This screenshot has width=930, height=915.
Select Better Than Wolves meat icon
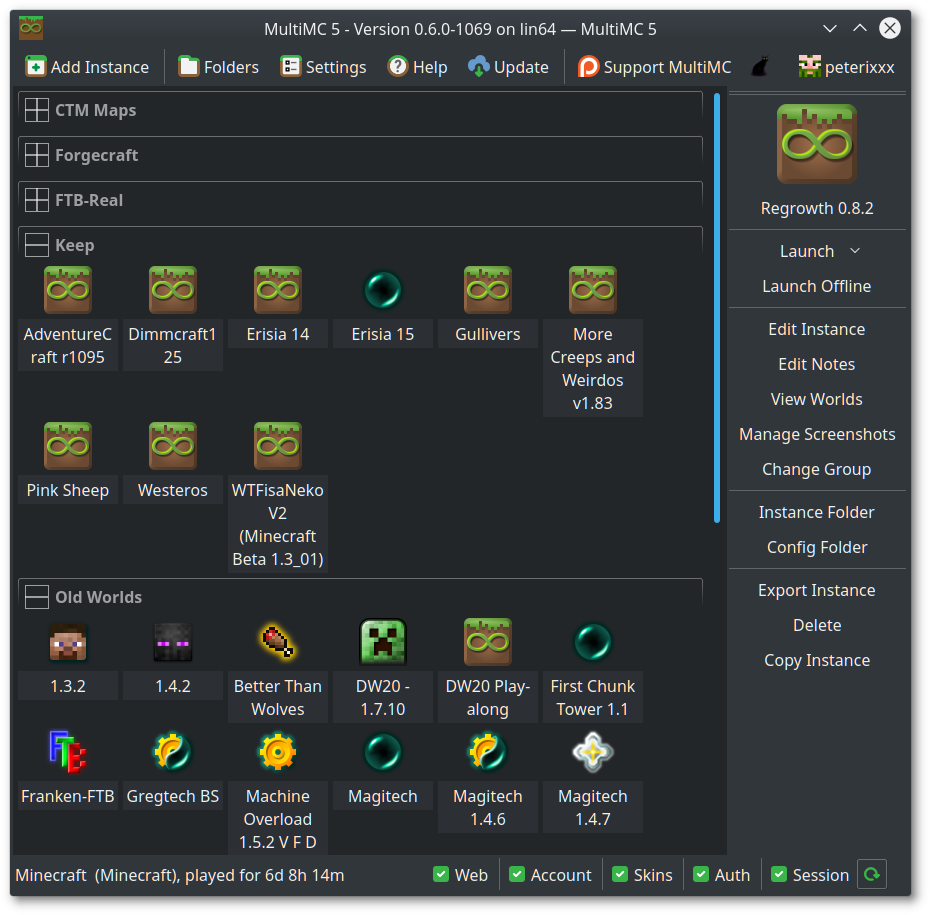coord(278,642)
